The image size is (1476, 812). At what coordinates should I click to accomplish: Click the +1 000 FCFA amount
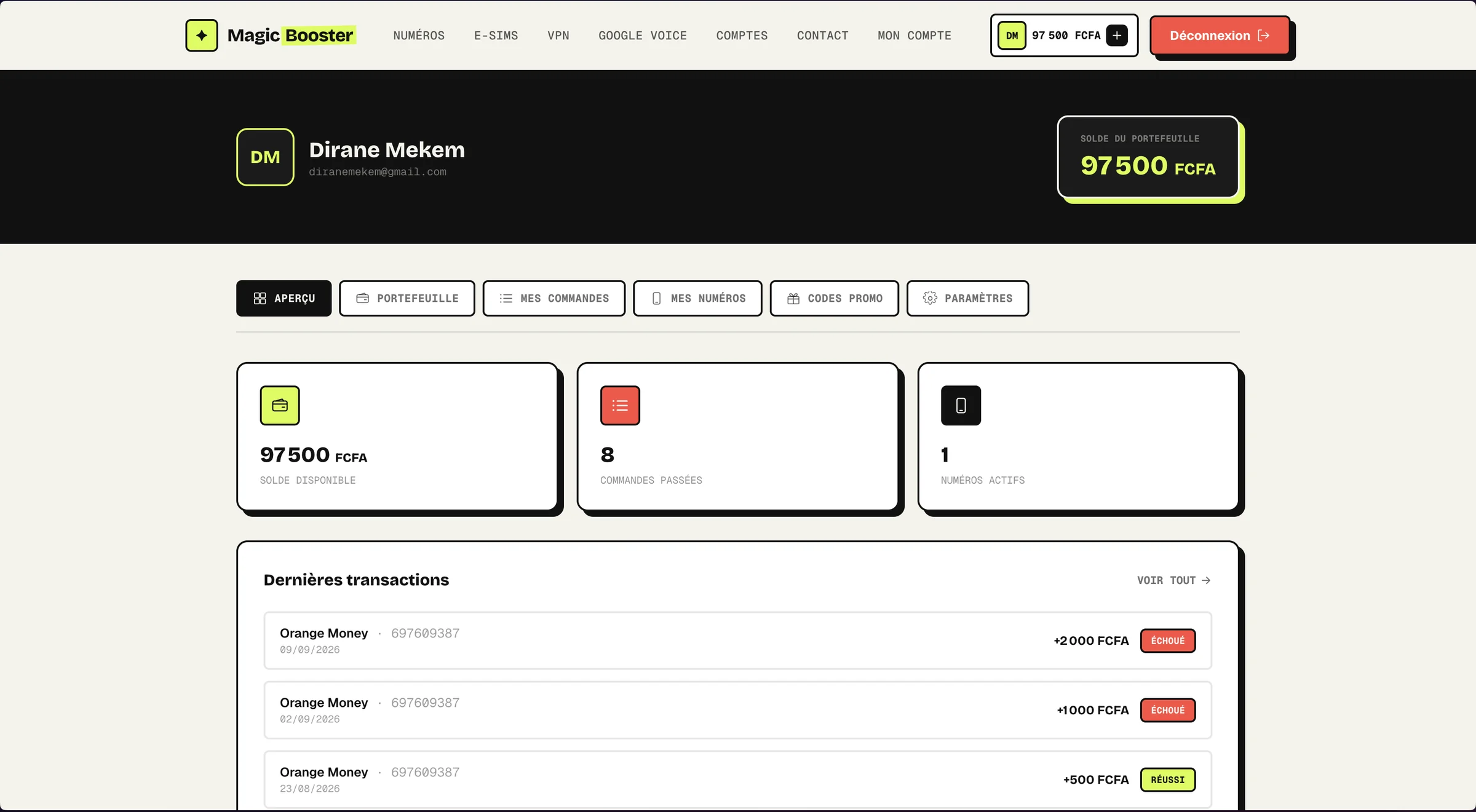coord(1093,710)
